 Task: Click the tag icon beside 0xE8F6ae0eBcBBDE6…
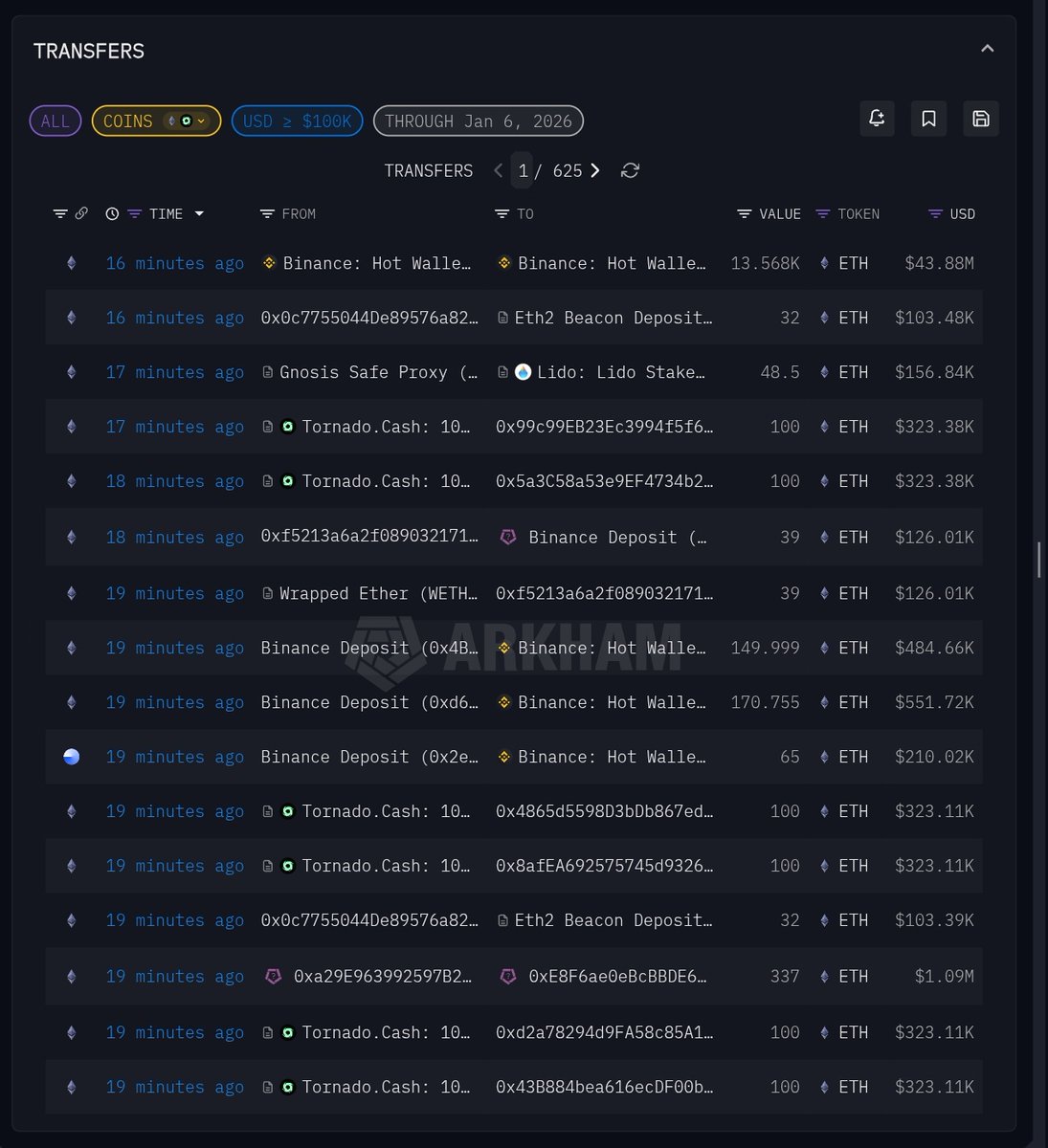coord(508,976)
